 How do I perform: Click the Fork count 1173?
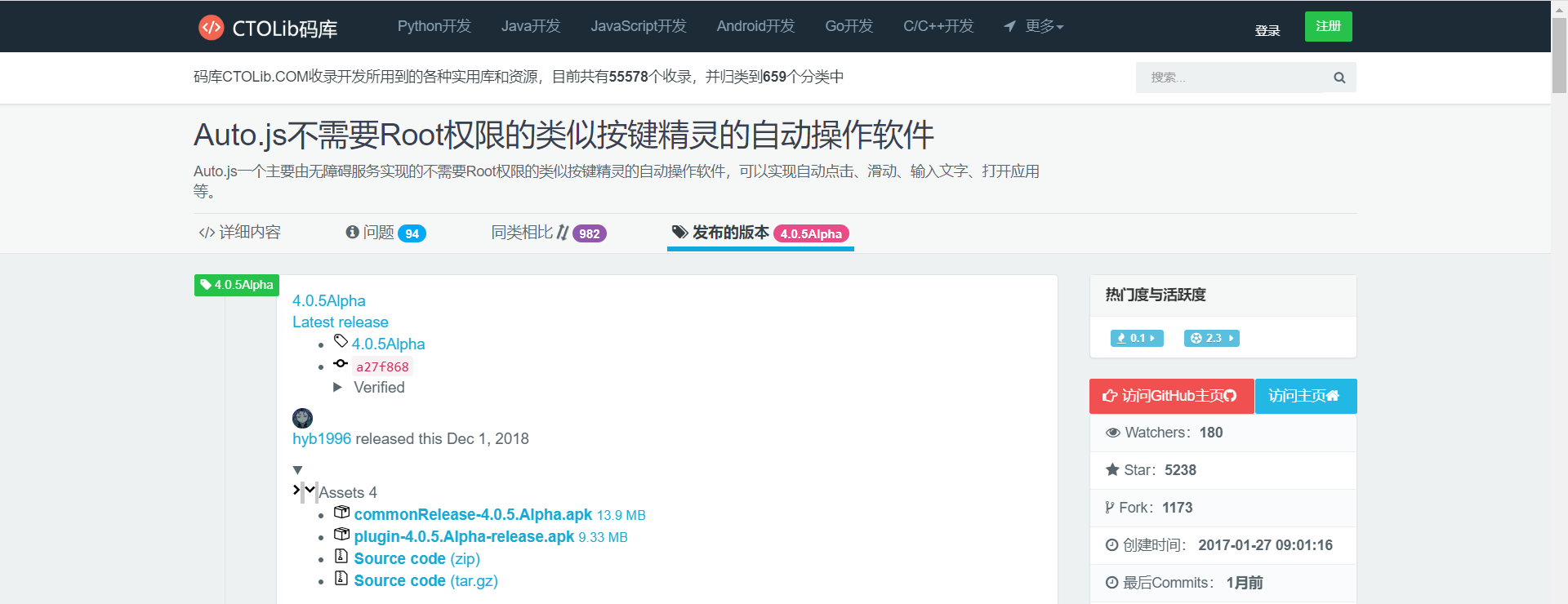click(1177, 508)
